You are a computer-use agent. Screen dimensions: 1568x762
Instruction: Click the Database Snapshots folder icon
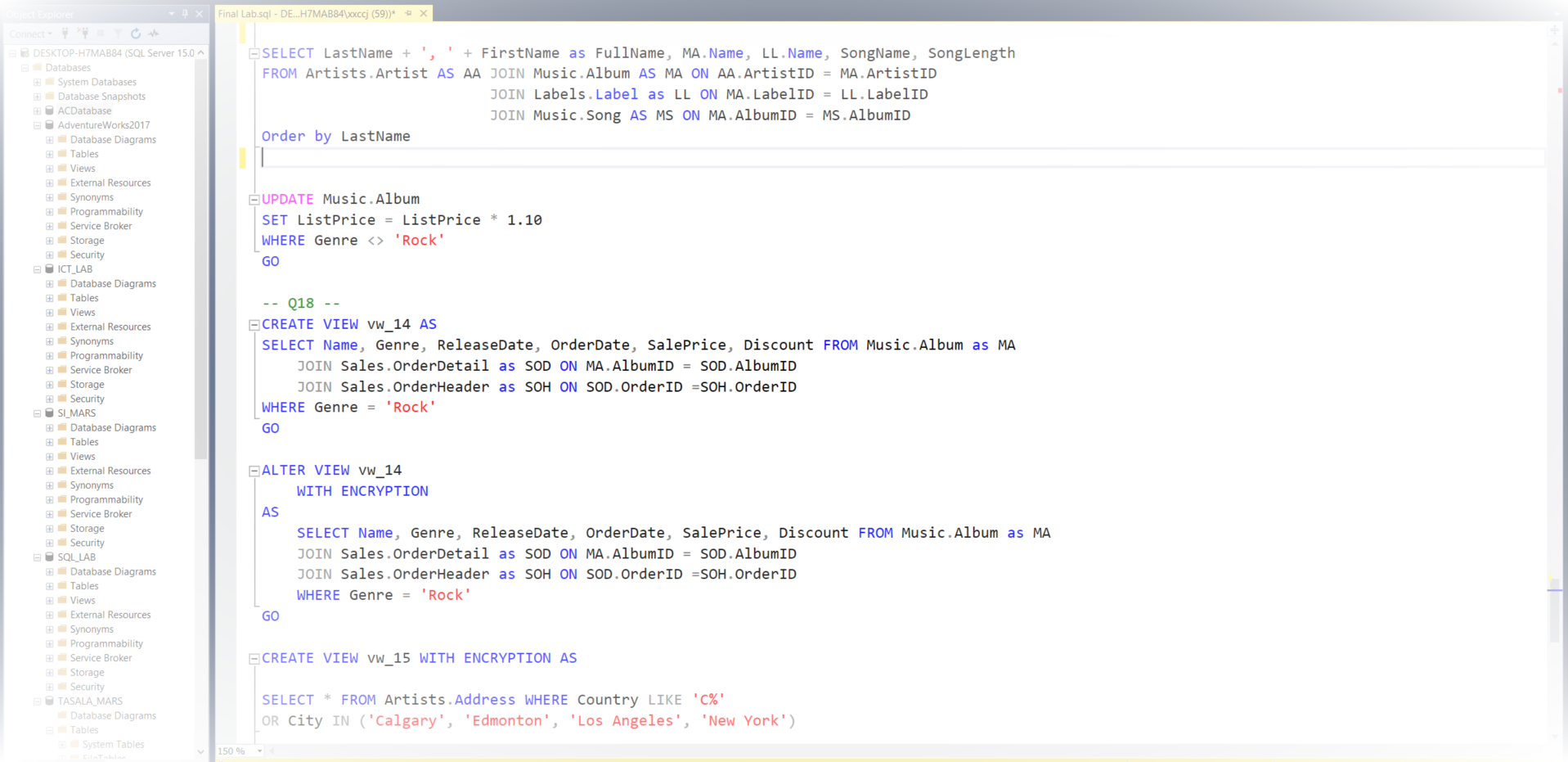point(49,97)
